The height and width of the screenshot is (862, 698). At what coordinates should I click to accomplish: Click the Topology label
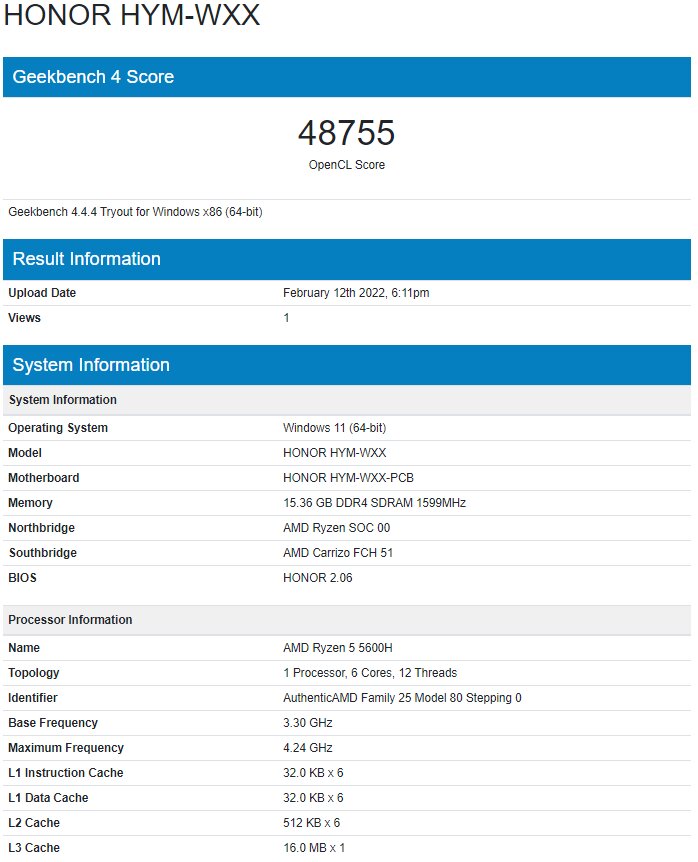click(34, 673)
